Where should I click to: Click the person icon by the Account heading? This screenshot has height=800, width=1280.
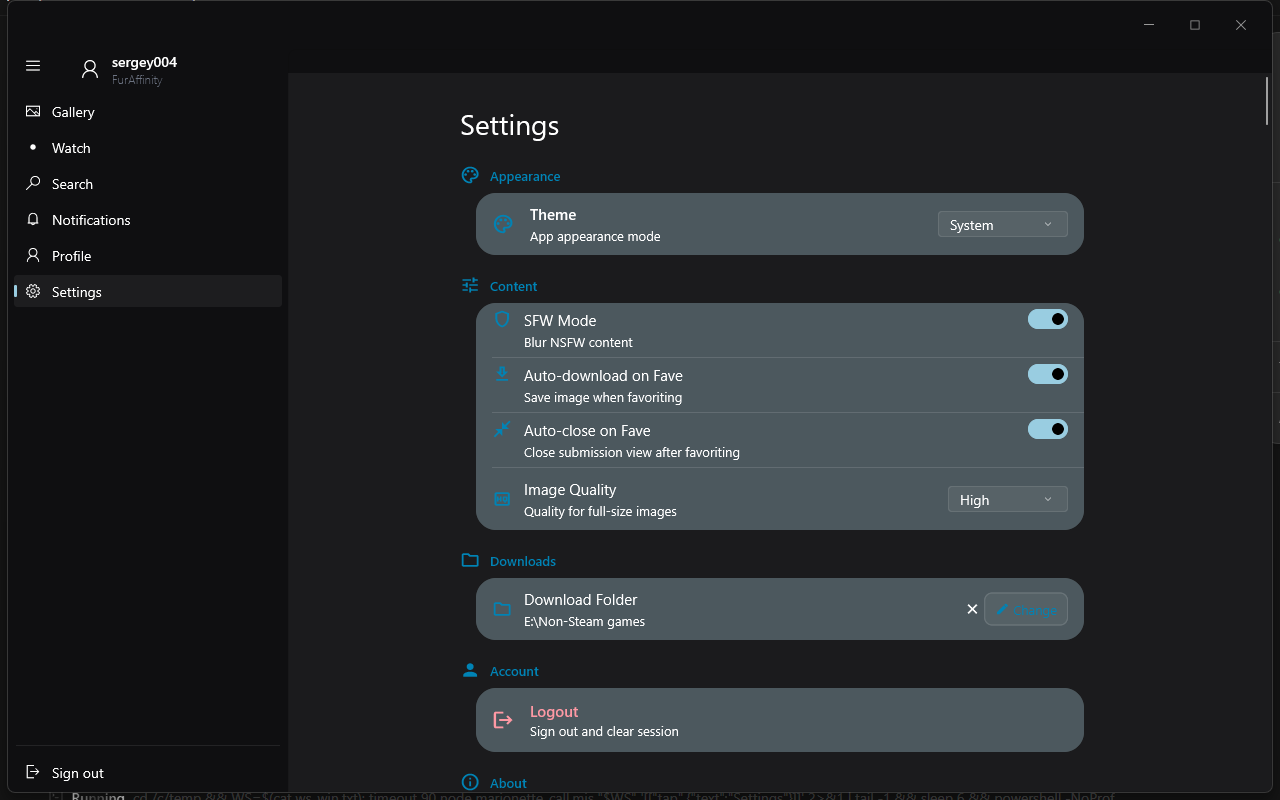pos(470,670)
